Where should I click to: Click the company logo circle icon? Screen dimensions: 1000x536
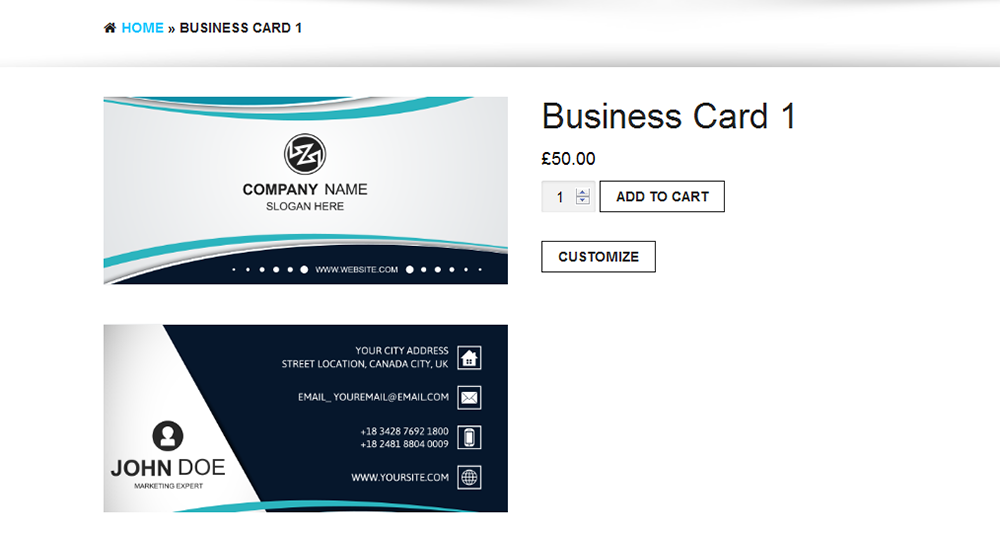(305, 154)
